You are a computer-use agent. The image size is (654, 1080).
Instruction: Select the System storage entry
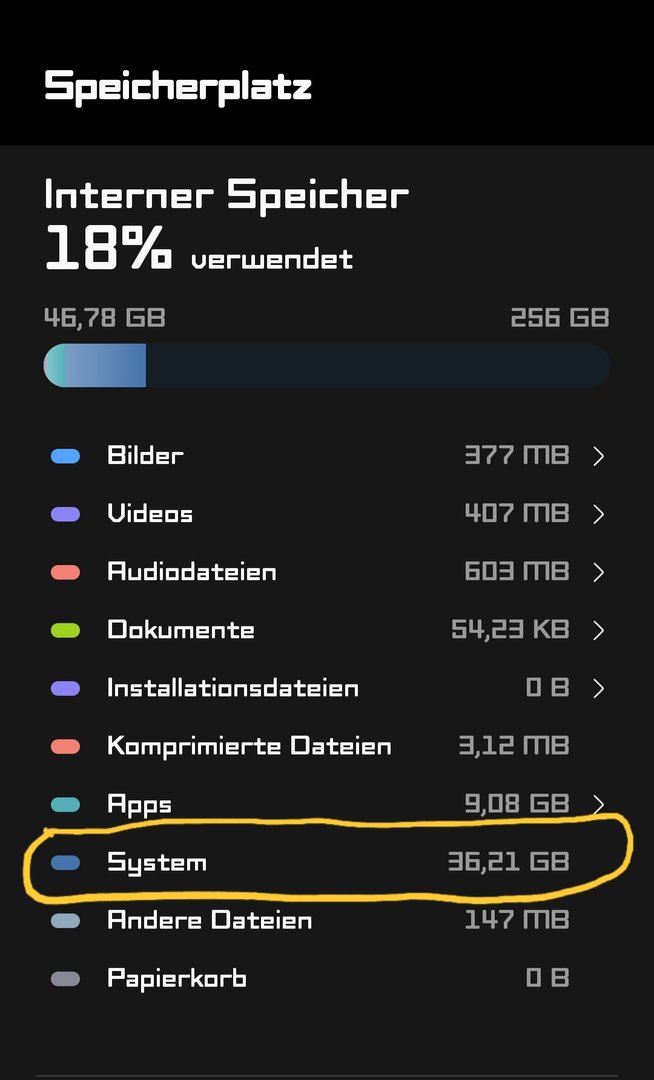[x=157, y=863]
